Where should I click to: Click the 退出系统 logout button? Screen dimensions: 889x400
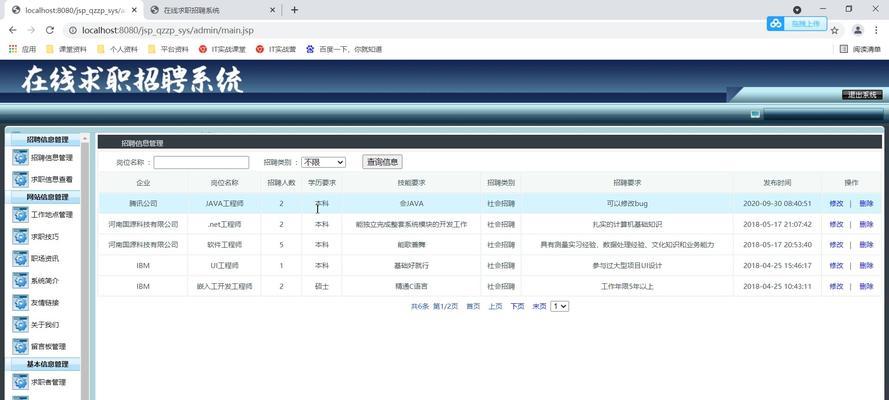862,95
